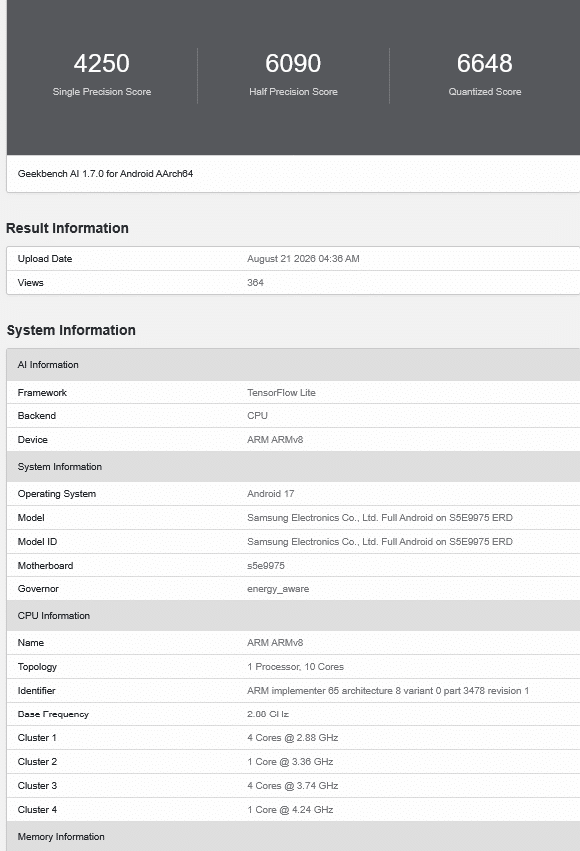
Task: Click the Result Information heading
Action: pos(67,228)
